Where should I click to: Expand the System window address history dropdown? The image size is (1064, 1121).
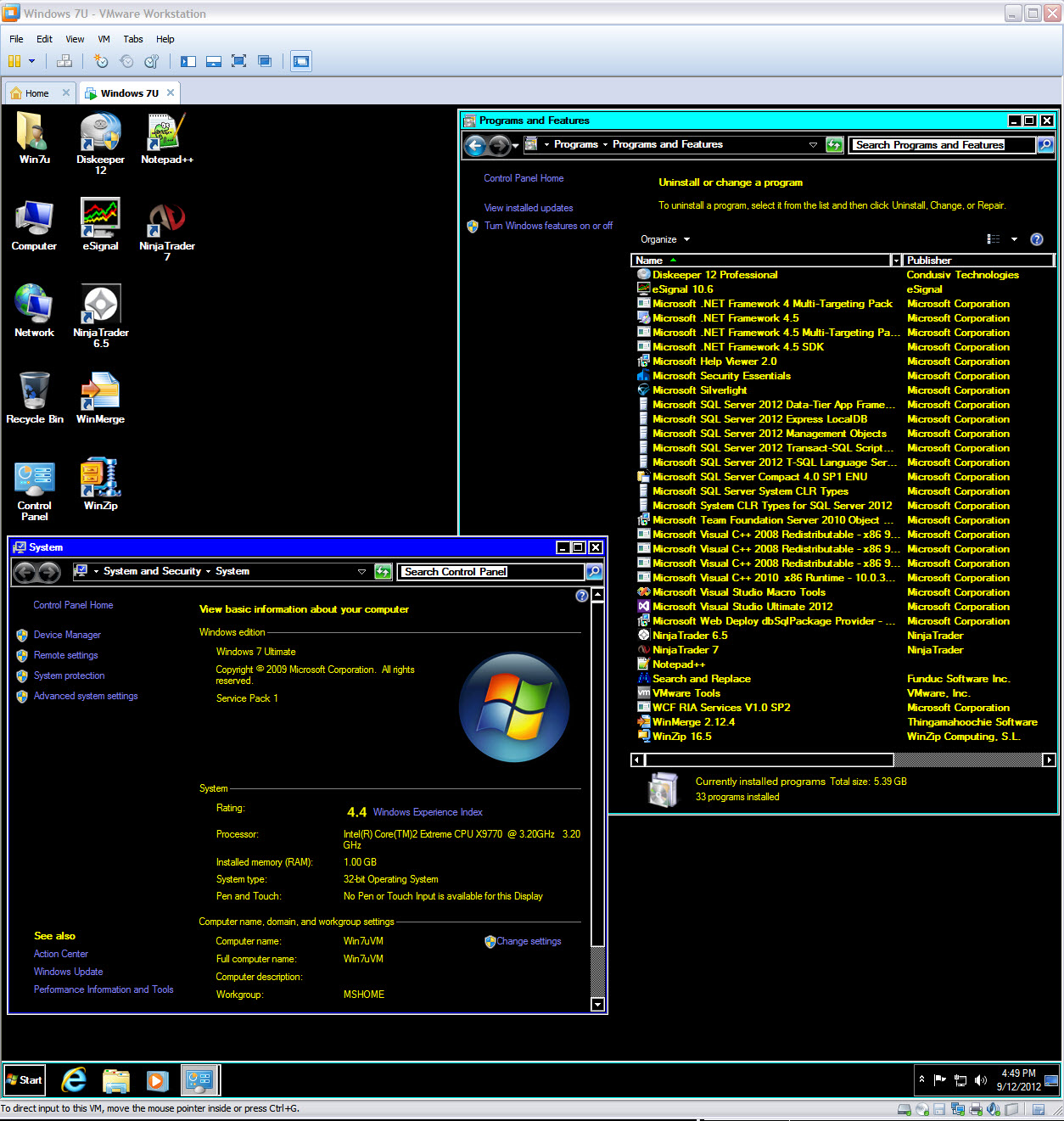(361, 572)
